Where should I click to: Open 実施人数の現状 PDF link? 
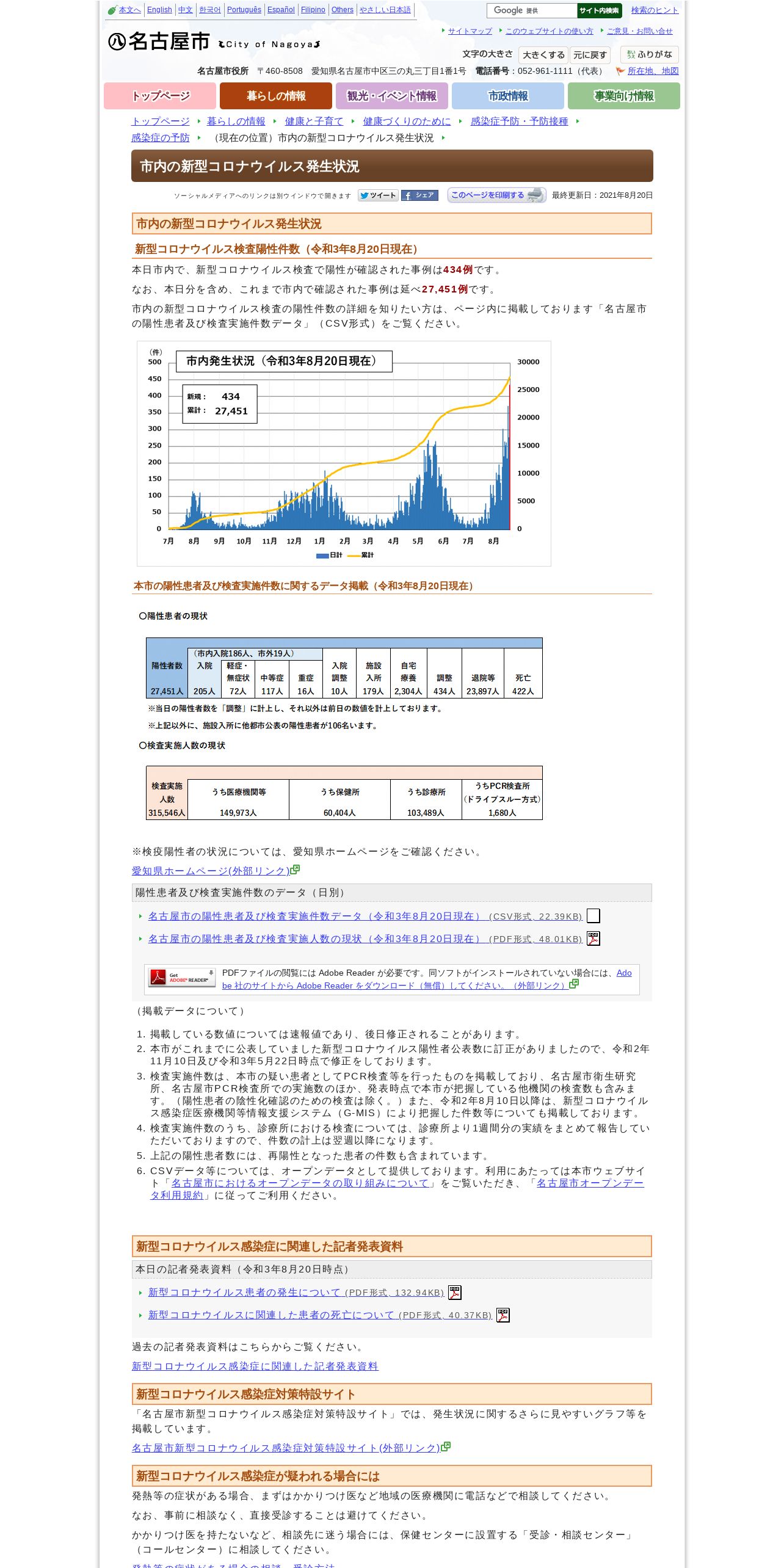(366, 939)
